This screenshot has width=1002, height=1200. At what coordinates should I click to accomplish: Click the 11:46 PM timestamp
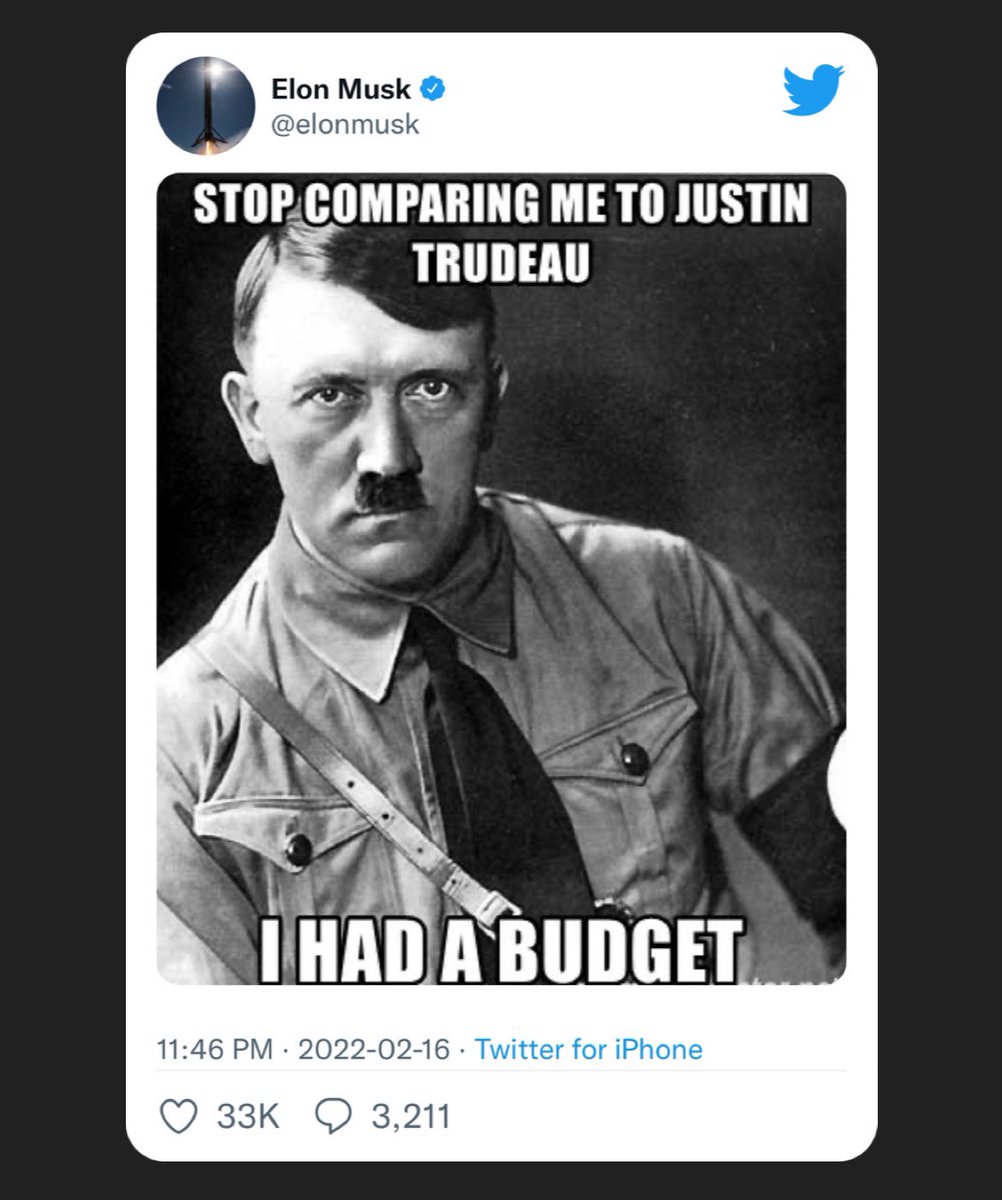pos(215,1049)
